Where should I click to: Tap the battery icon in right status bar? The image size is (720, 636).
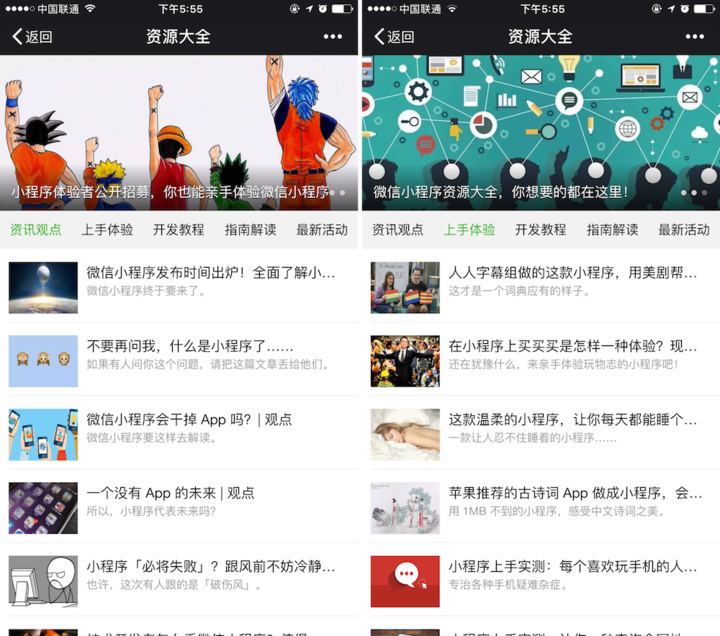click(x=704, y=9)
